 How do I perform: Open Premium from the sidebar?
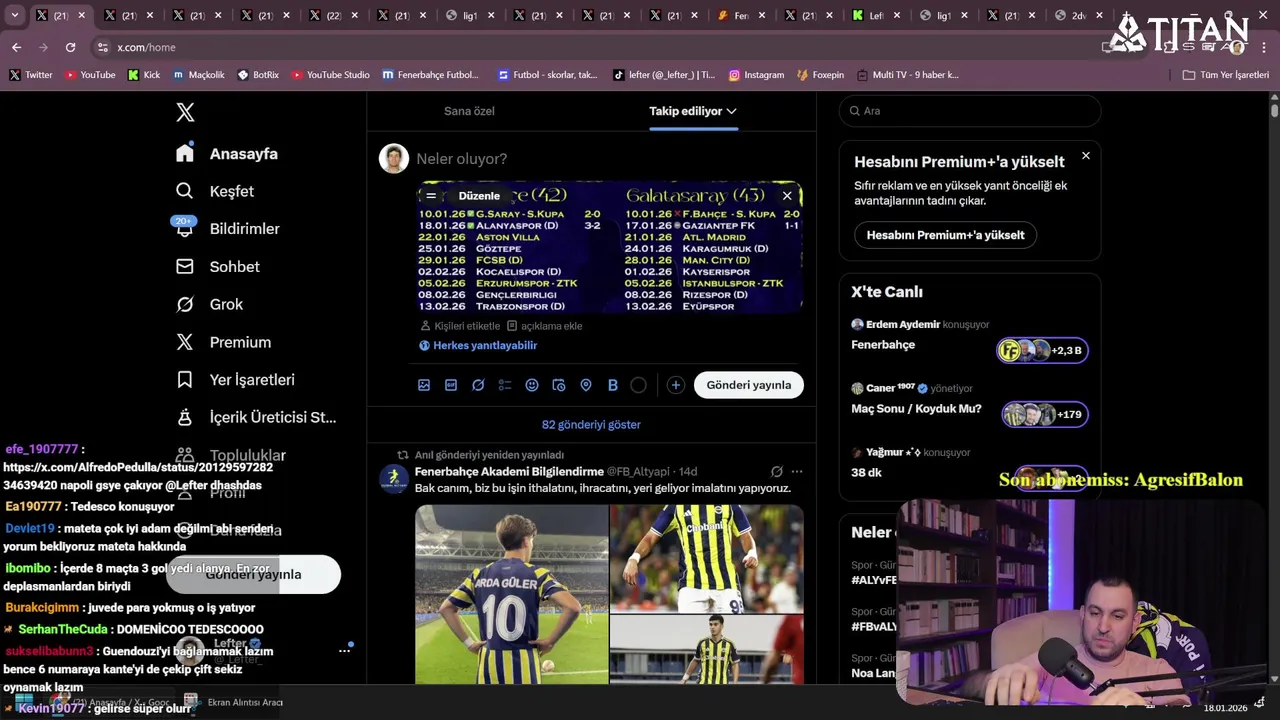pyautogui.click(x=224, y=342)
